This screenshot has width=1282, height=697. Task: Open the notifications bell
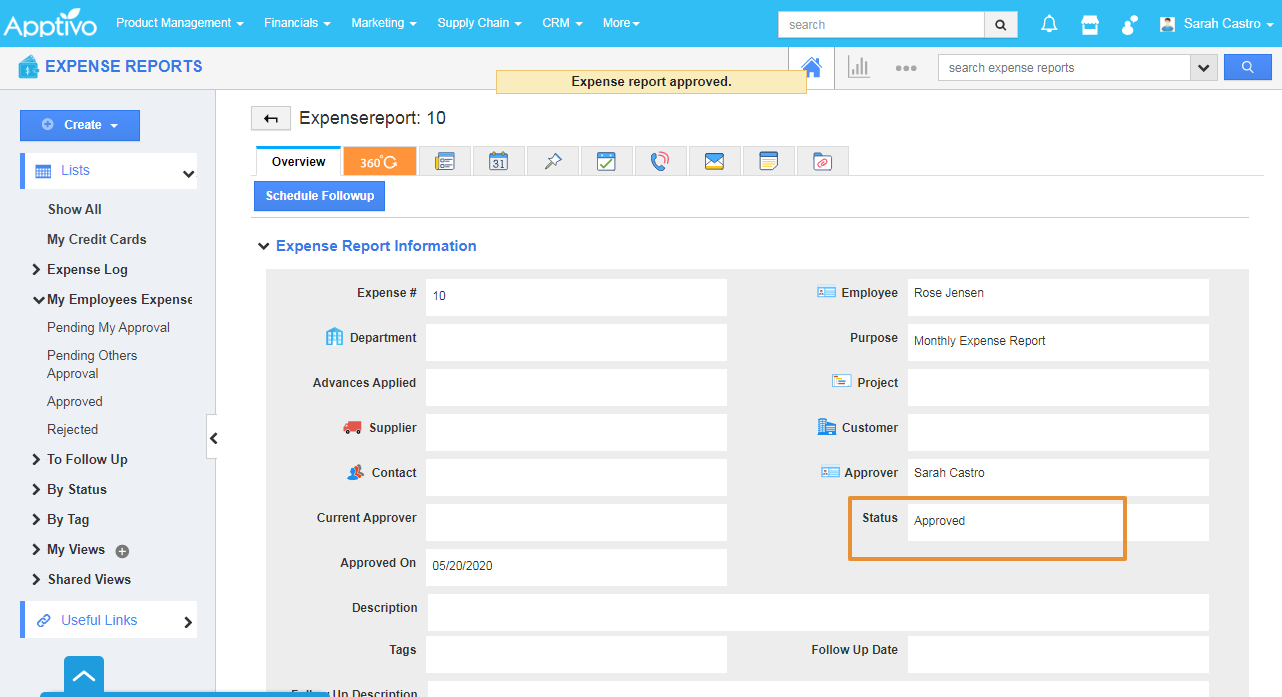(1049, 24)
